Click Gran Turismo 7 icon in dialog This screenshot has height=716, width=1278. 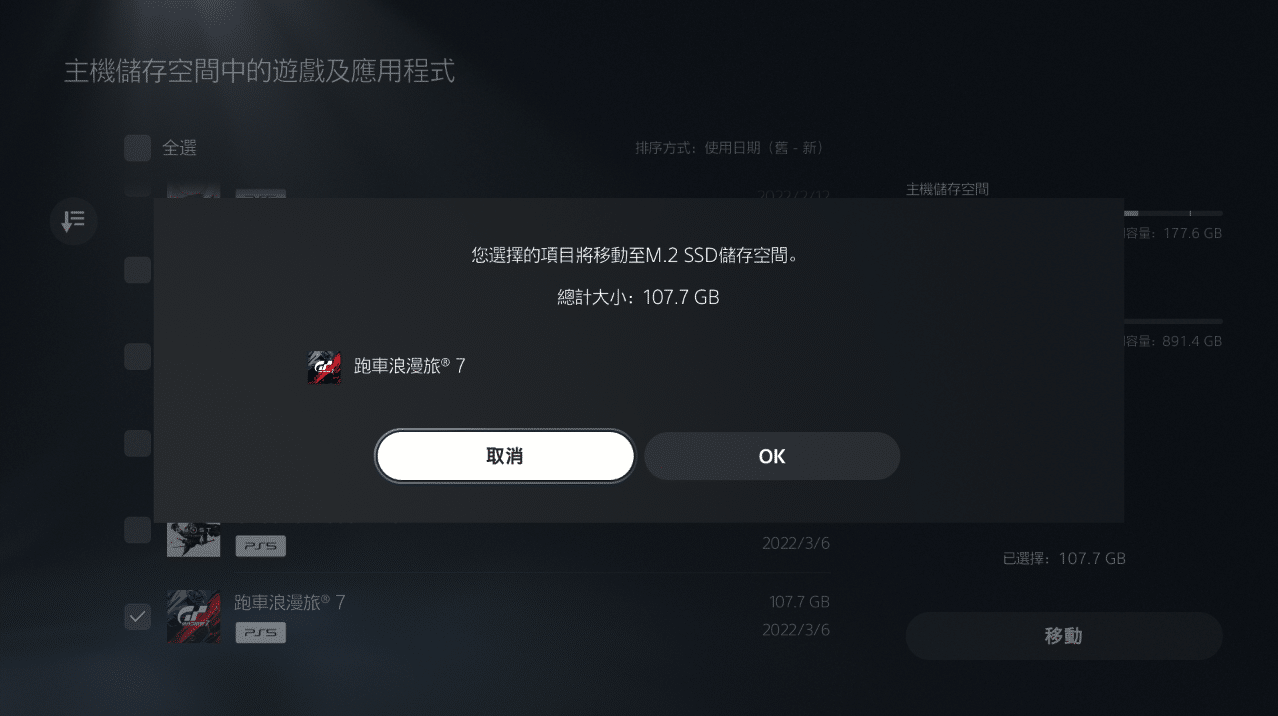(x=325, y=367)
